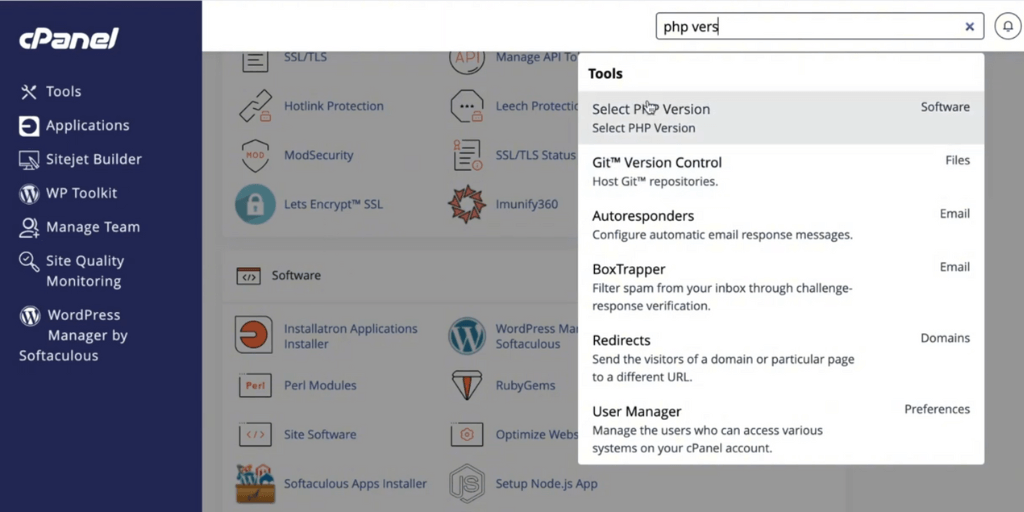1024x512 pixels.
Task: Open the Hotlink Protection link
Action: click(334, 106)
